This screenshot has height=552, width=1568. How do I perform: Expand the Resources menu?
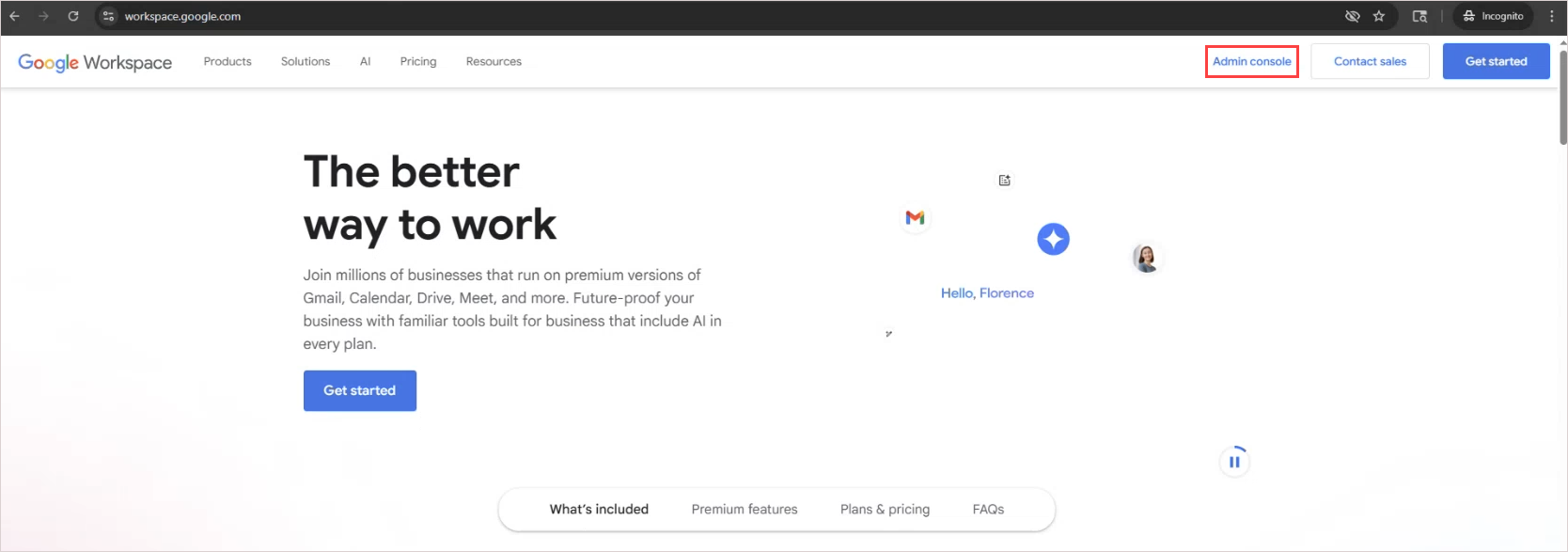pos(494,61)
